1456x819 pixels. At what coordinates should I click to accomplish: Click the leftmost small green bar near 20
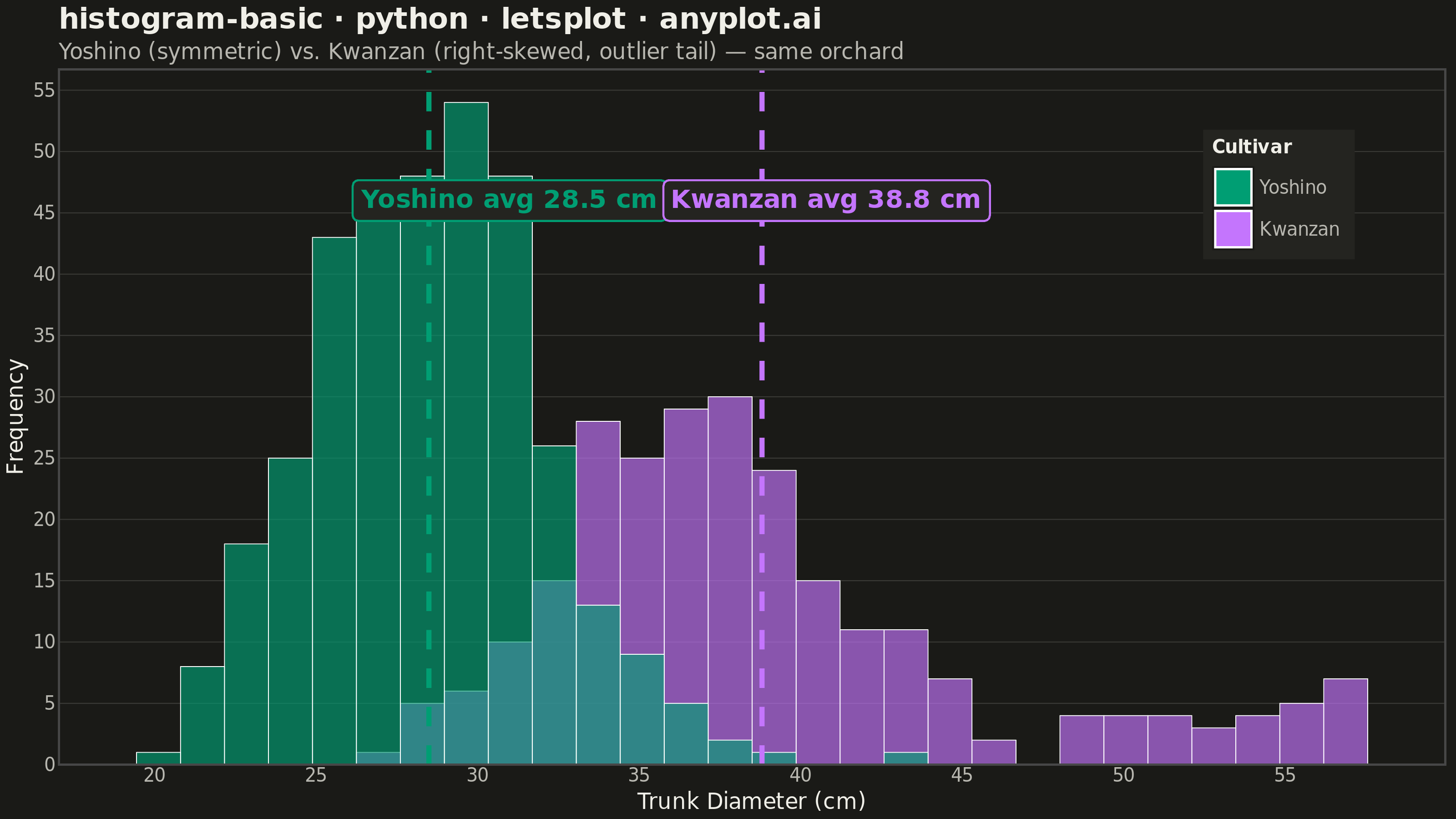(x=158, y=758)
